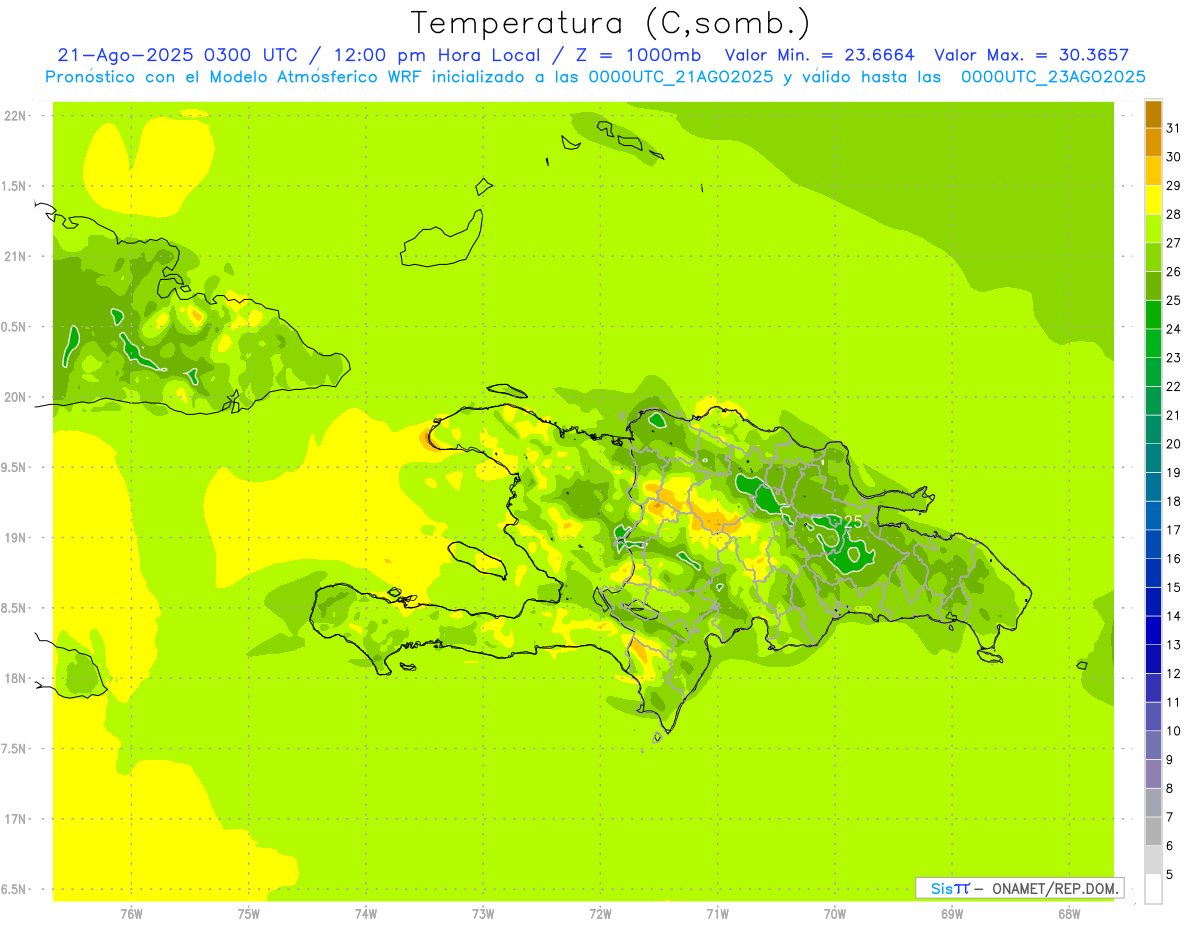The image size is (1200, 927).
Task: Click the legend number 13
Action: point(1174,645)
